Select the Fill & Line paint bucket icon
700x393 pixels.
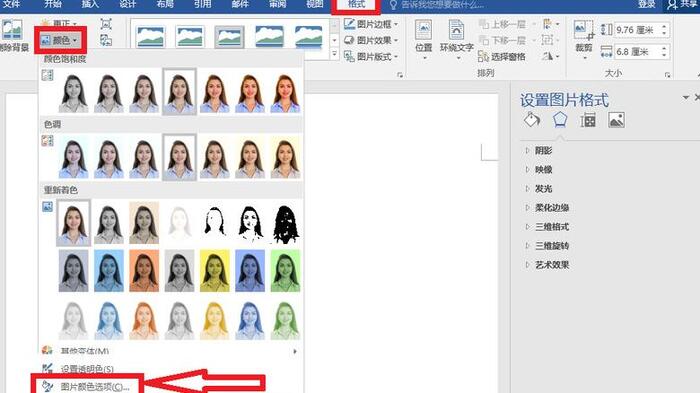[x=532, y=120]
